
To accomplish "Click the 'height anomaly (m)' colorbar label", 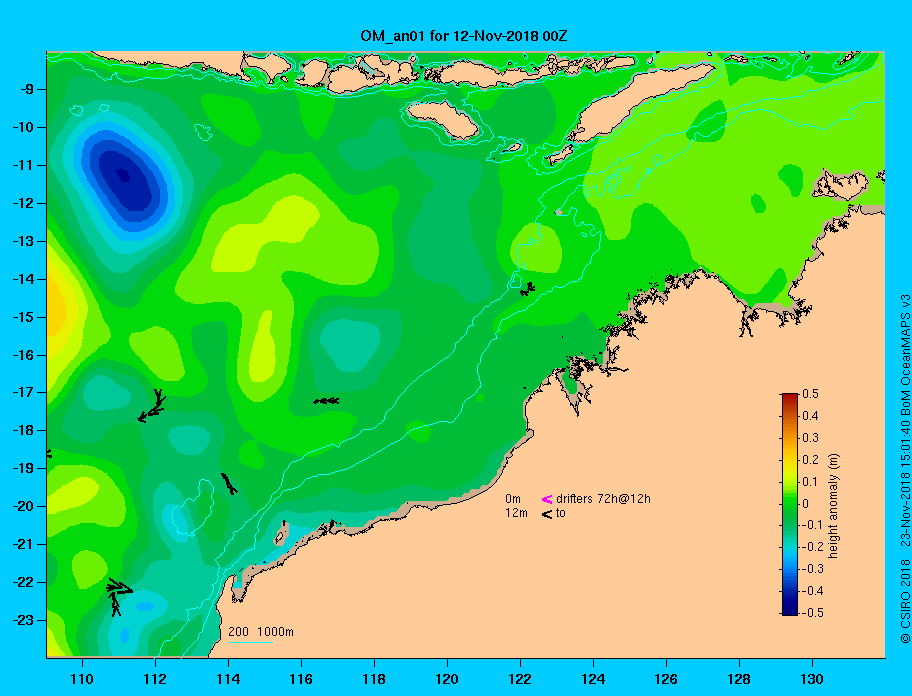I will click(833, 506).
